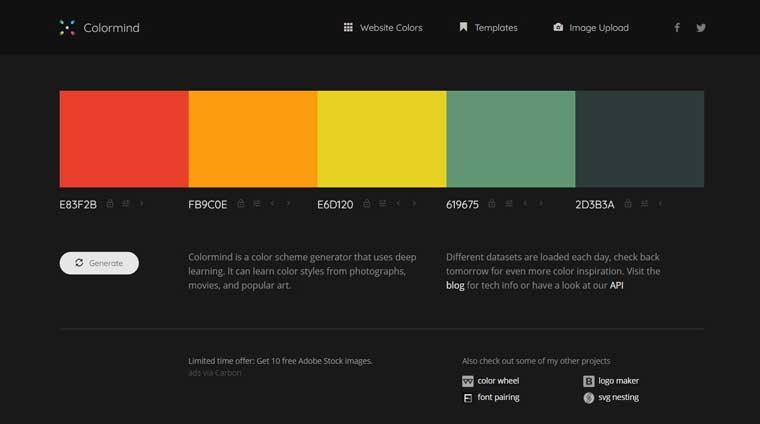Move the E83F2B color right
The height and width of the screenshot is (424, 760).
coord(142,204)
